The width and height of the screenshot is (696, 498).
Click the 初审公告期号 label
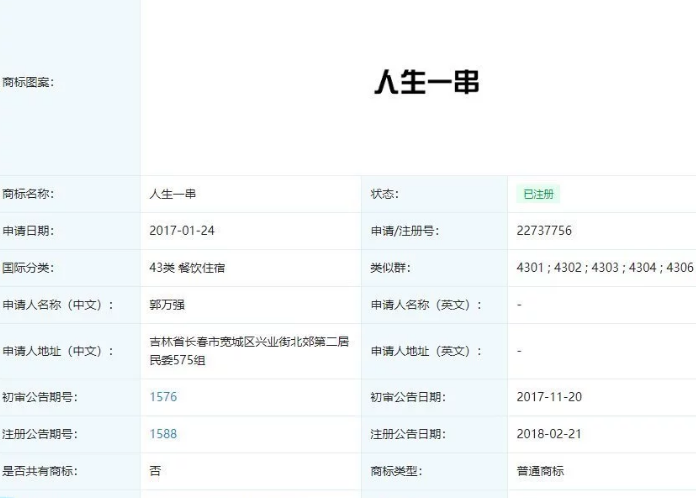[x=40, y=397]
